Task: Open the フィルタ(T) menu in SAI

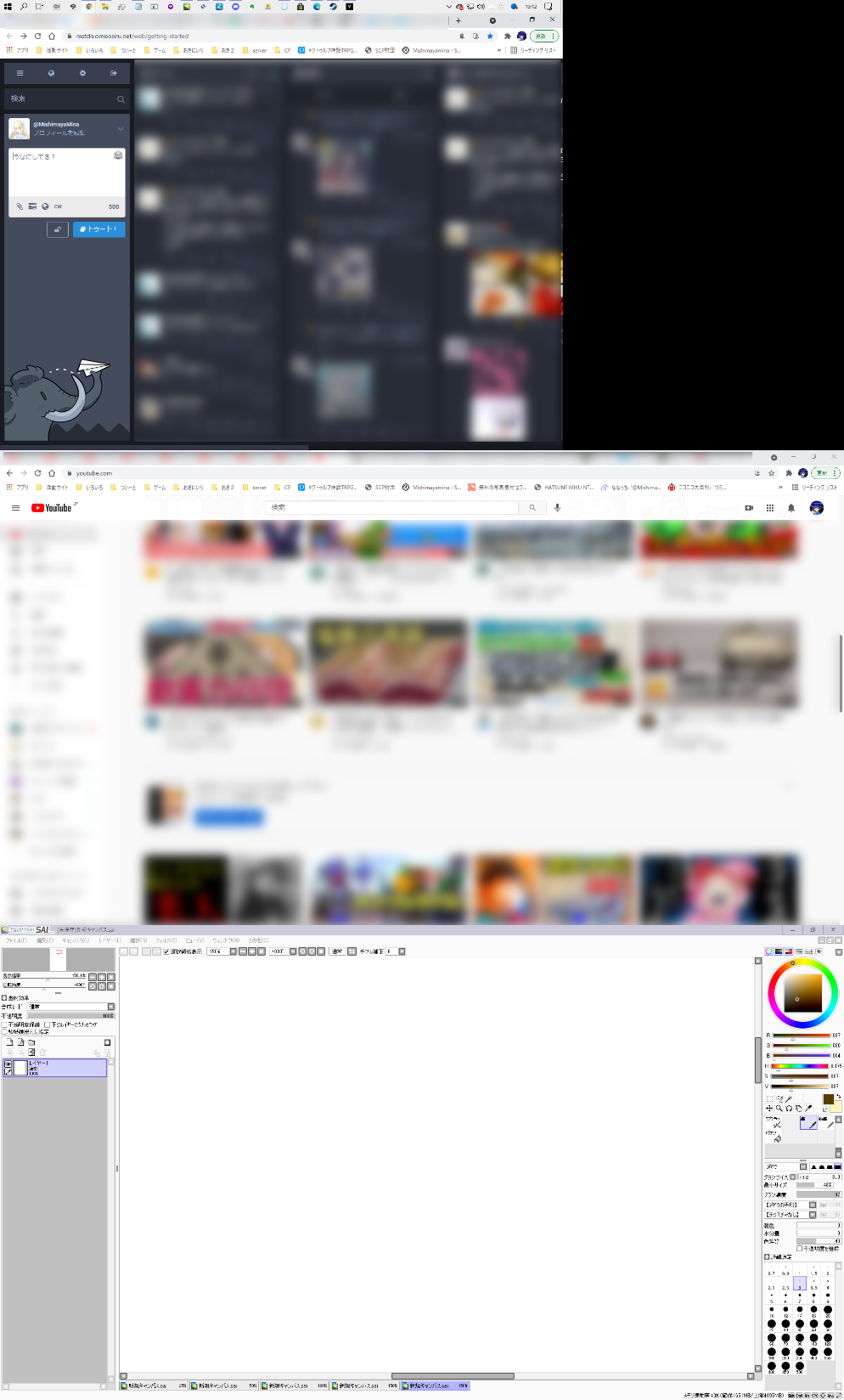Action: tap(166, 940)
